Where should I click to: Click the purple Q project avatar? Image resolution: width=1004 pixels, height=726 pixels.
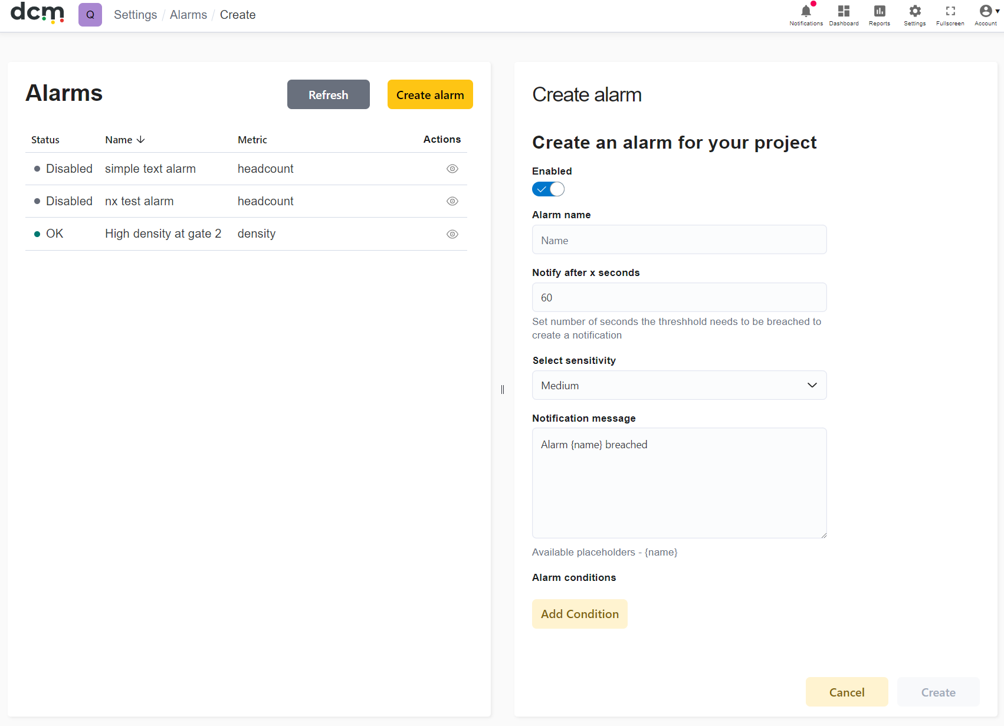pyautogui.click(x=90, y=15)
